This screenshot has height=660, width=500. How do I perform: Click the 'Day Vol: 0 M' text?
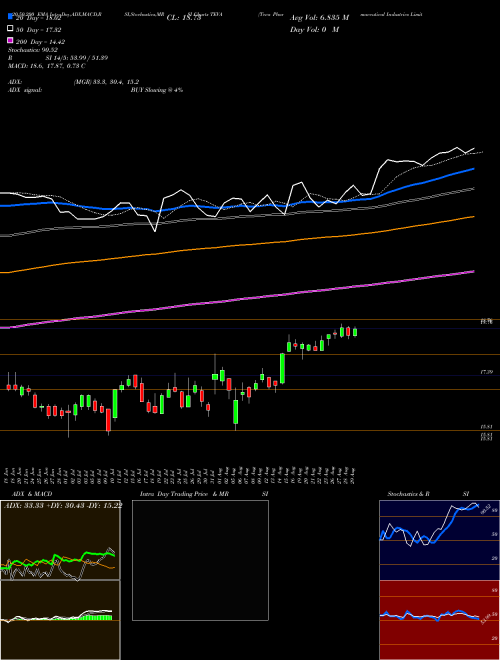pos(314,30)
